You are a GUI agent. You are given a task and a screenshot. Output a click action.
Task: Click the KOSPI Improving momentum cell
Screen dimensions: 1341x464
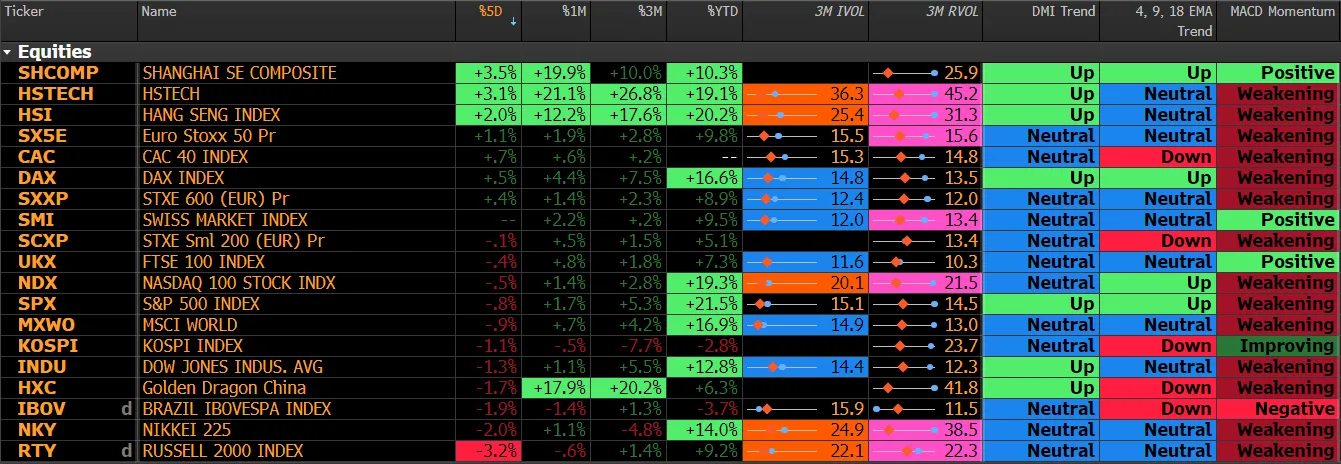pos(1278,346)
